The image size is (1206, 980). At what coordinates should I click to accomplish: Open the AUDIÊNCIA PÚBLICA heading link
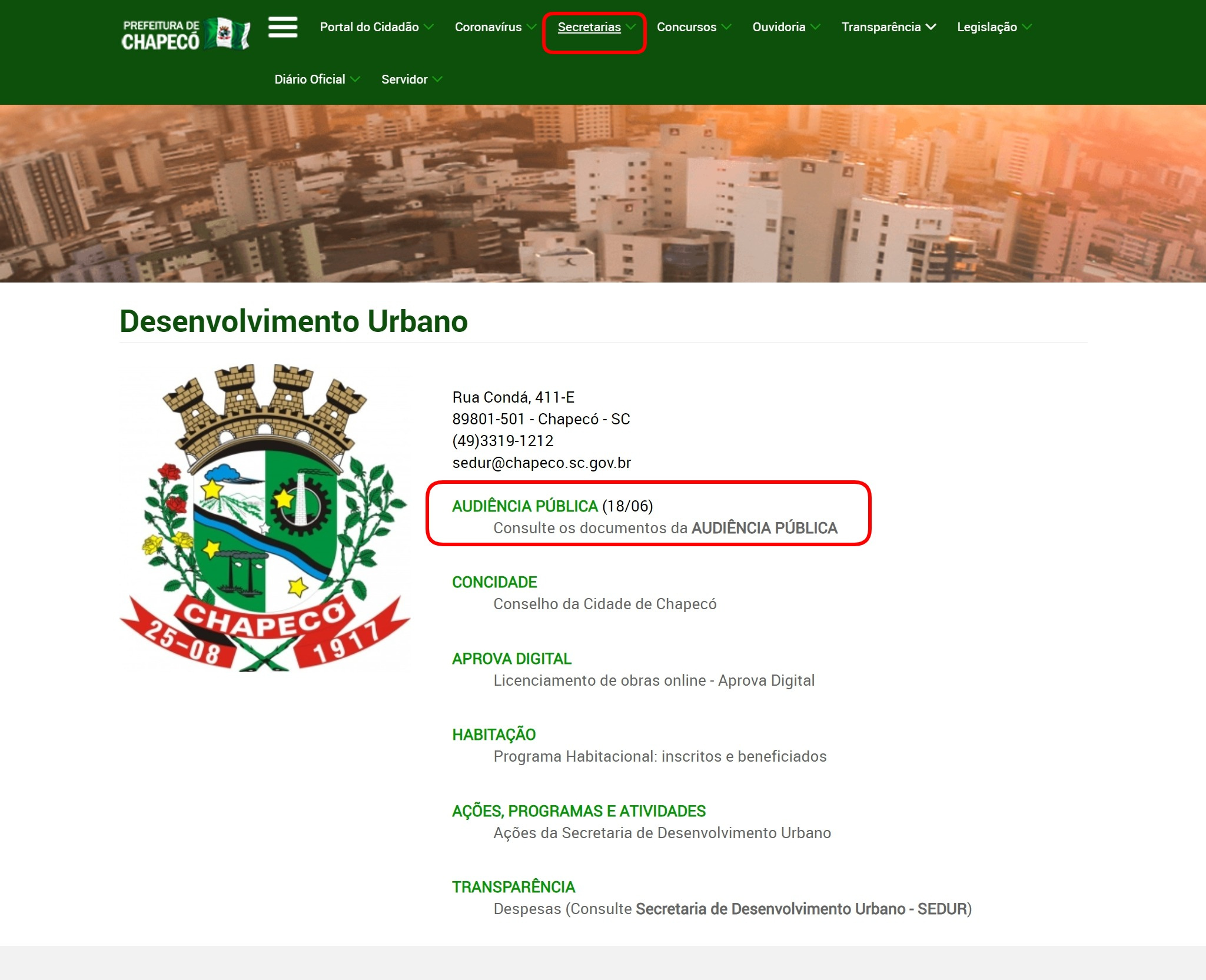(524, 506)
